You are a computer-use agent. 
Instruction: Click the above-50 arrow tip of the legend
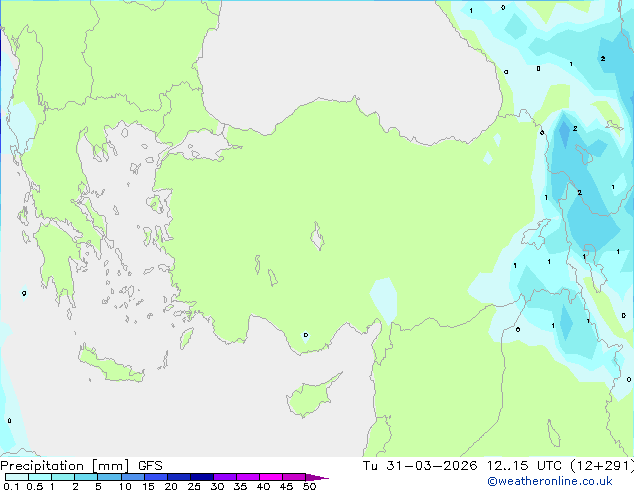(x=317, y=477)
